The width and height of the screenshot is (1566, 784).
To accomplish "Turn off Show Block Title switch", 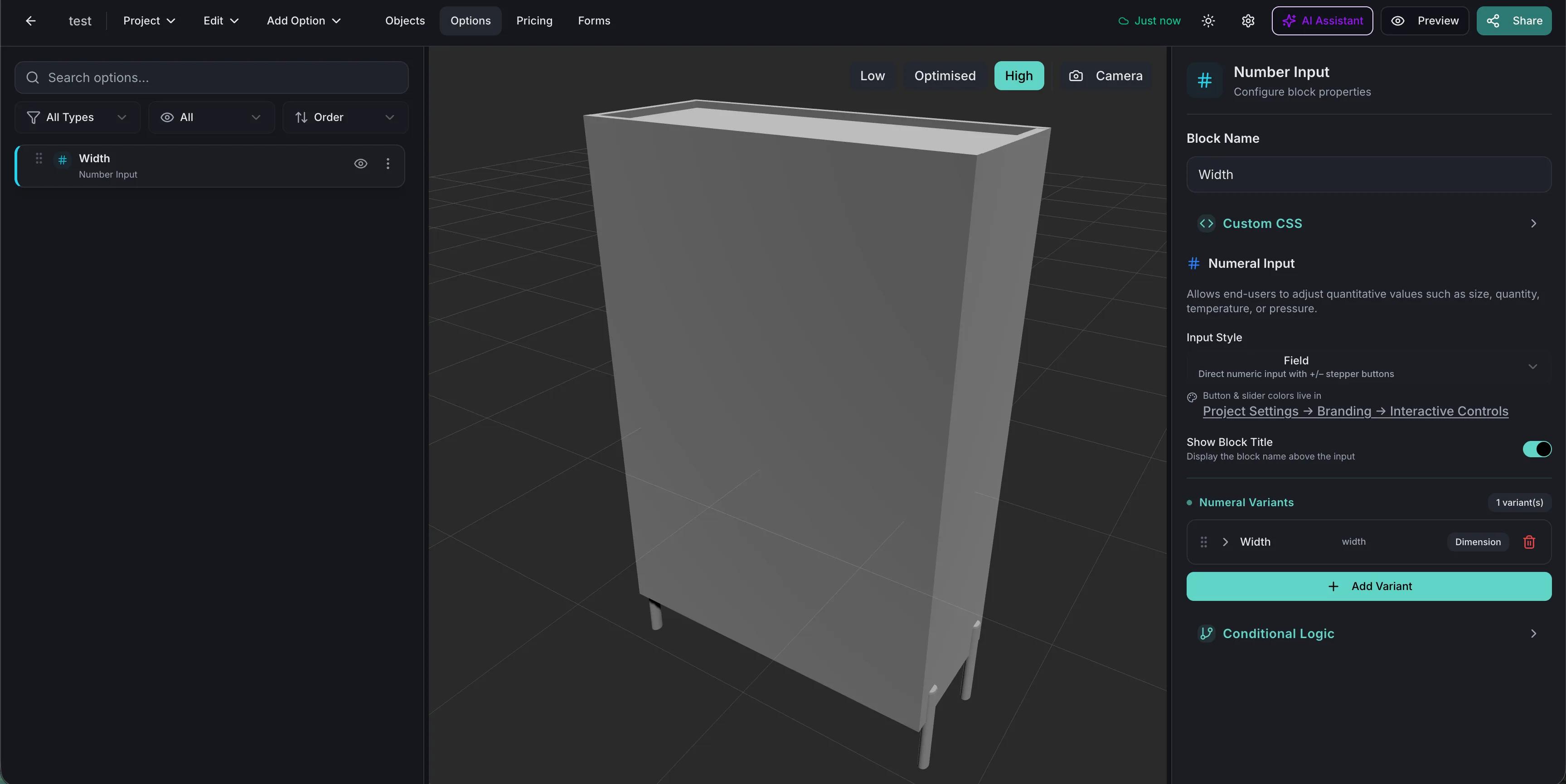I will [1537, 449].
